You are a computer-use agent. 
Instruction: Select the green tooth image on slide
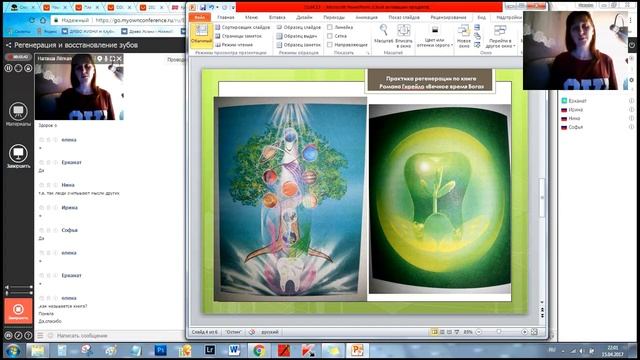coord(440,199)
